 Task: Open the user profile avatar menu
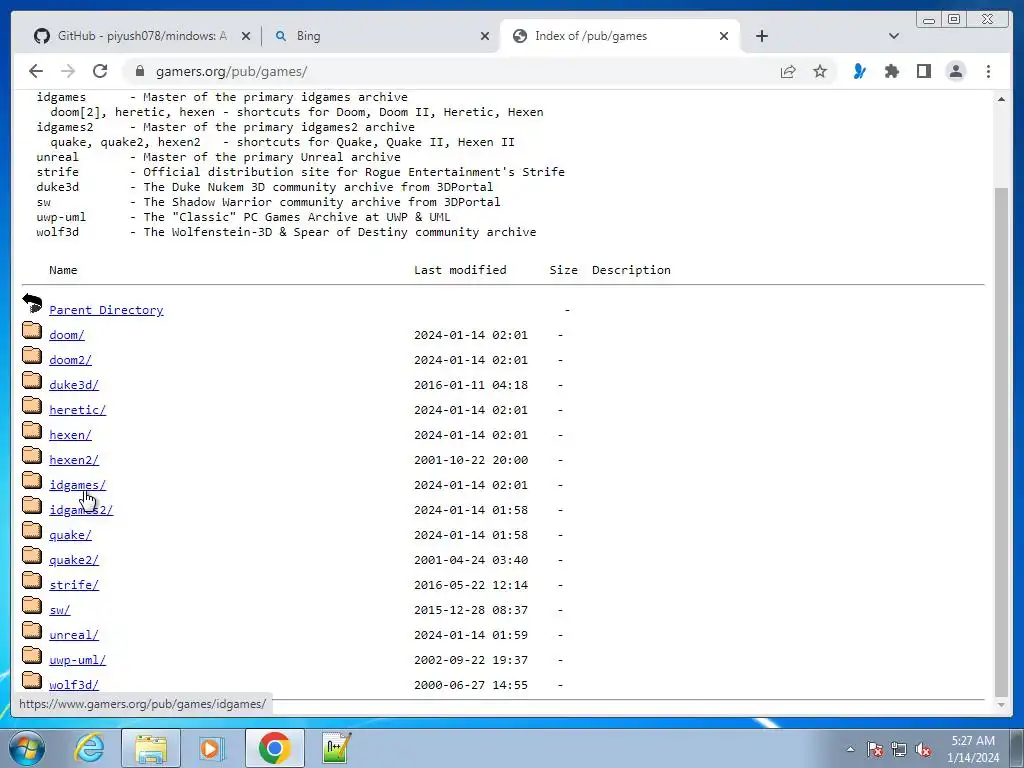click(955, 71)
